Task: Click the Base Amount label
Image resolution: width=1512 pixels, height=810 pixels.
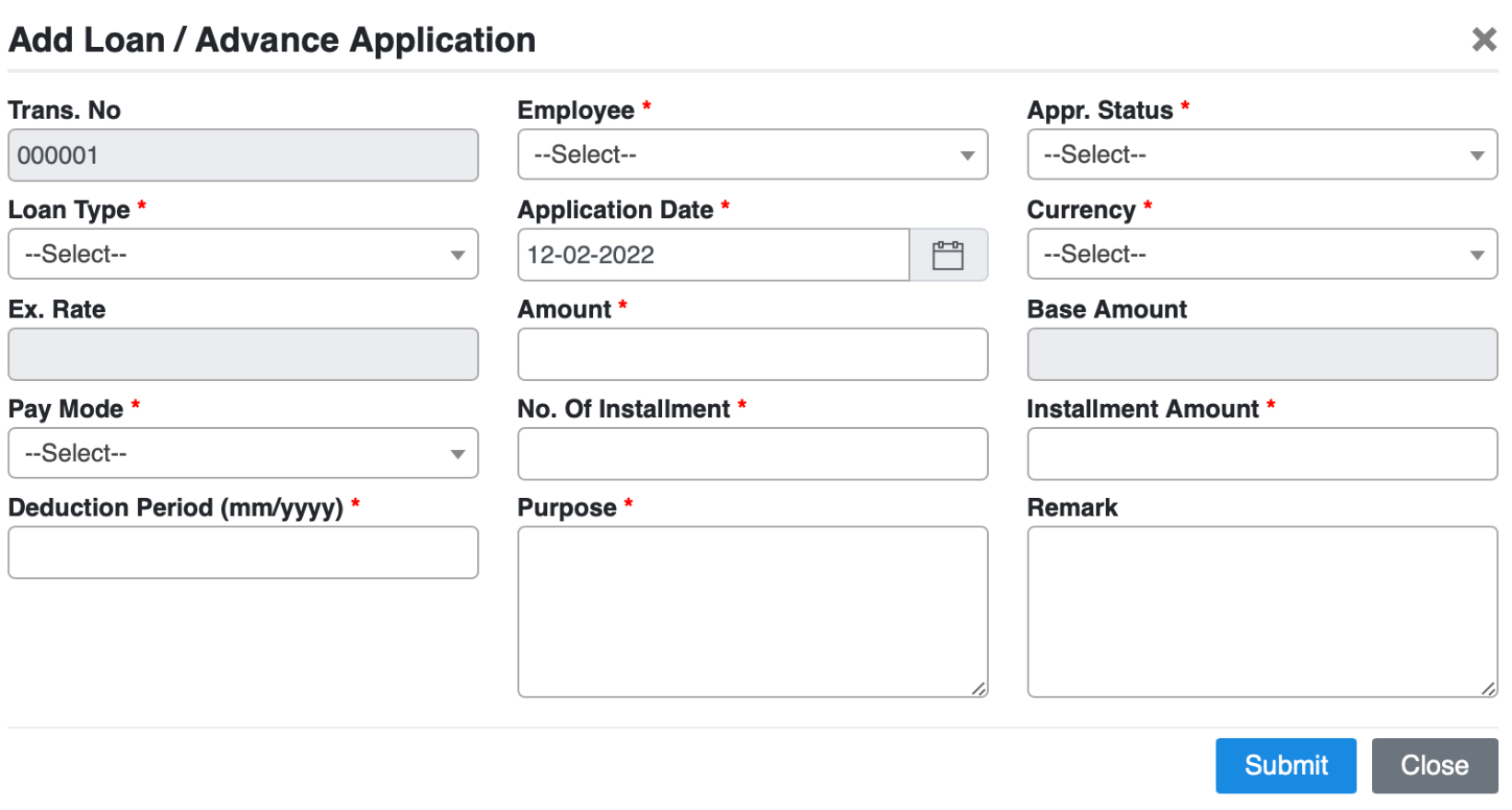Action: click(1107, 309)
